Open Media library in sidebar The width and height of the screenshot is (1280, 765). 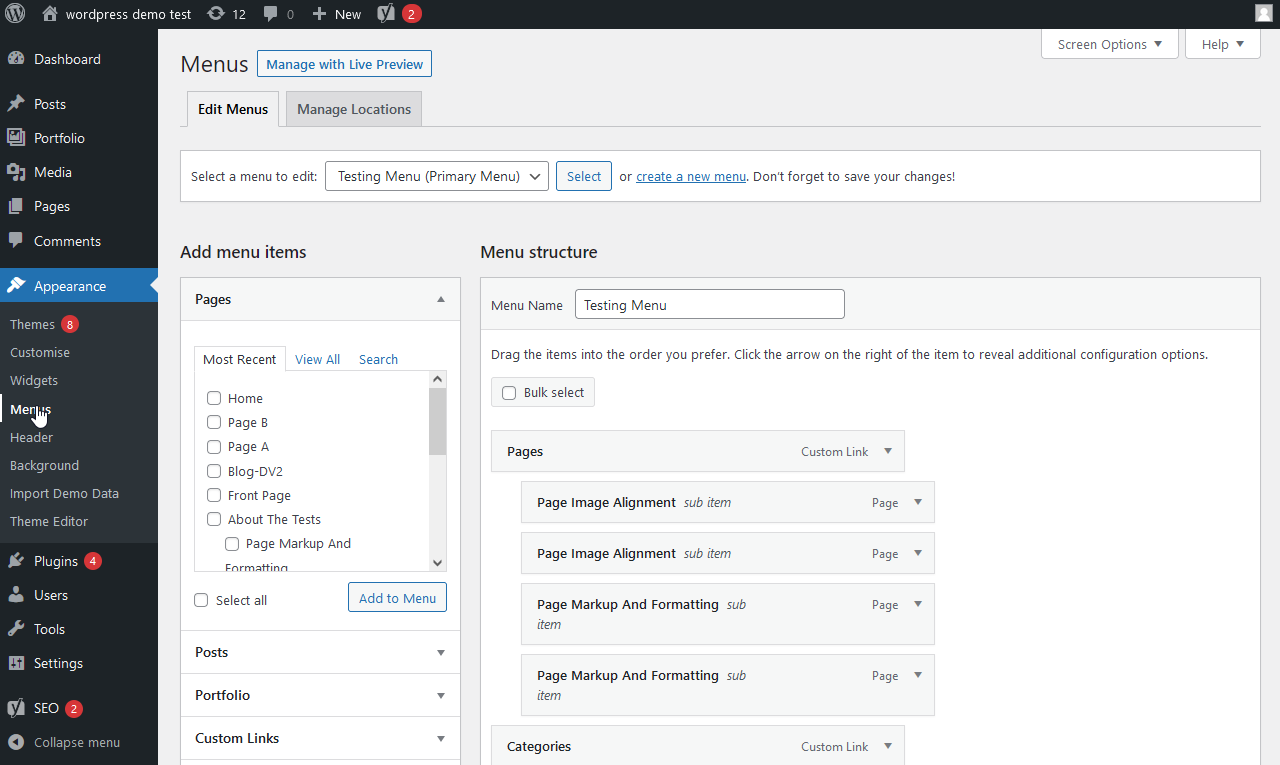[52, 172]
